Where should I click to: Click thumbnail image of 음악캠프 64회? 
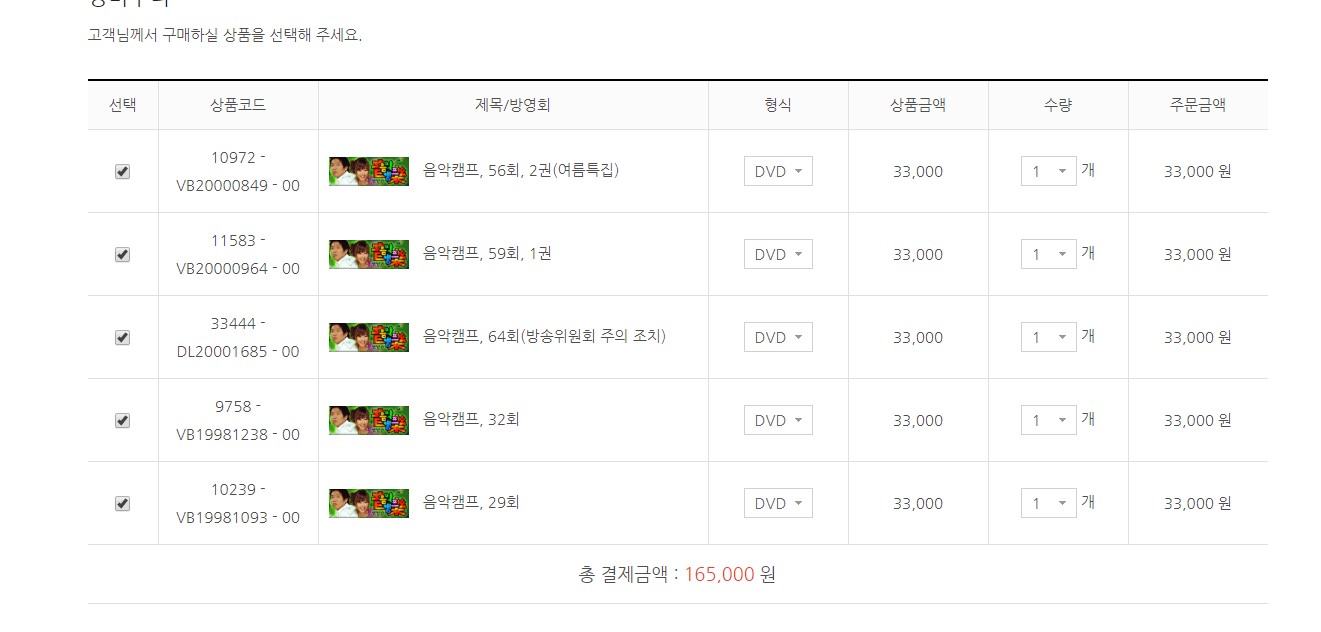click(369, 337)
